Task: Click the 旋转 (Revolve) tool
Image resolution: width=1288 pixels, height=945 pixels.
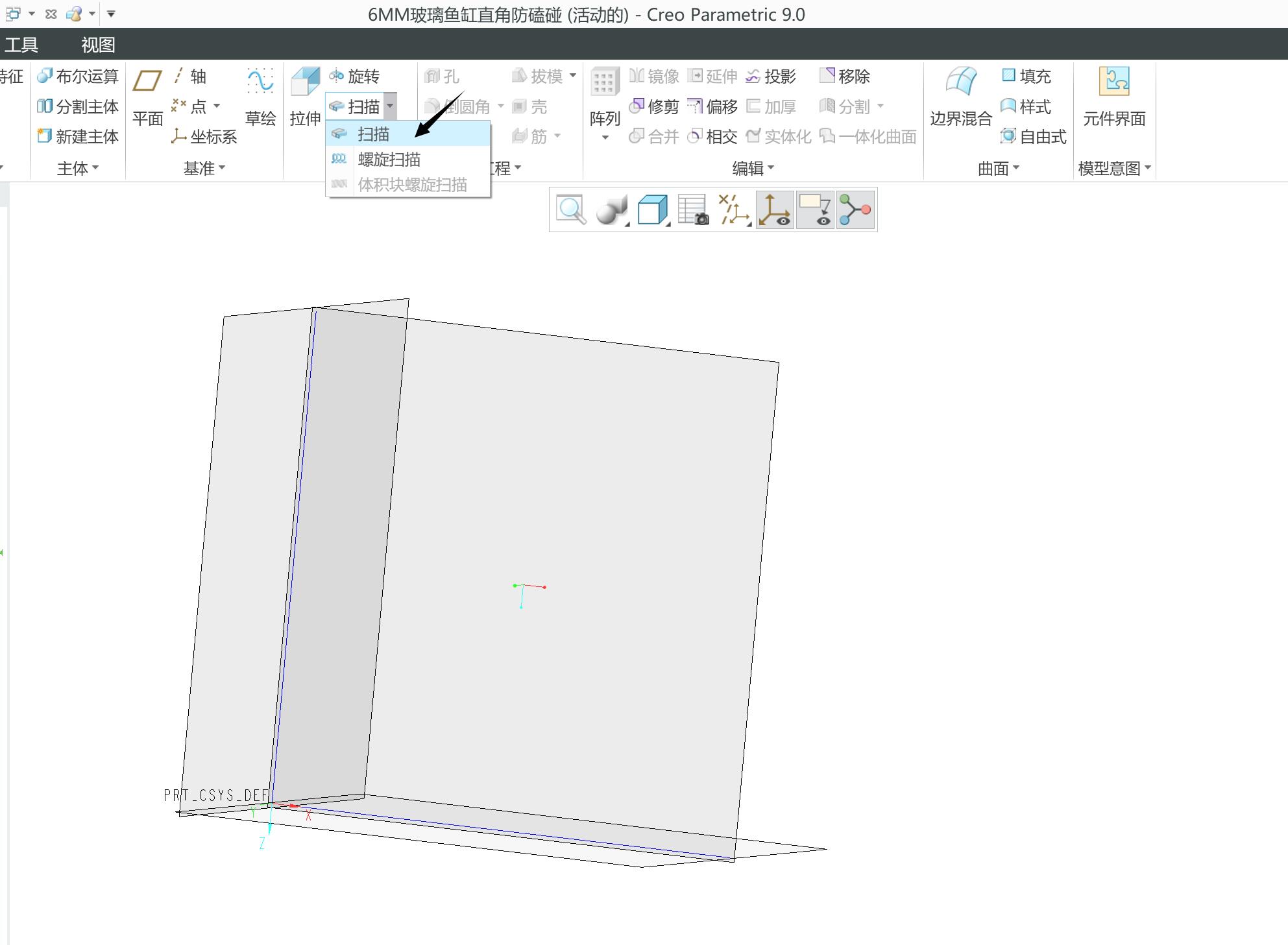Action: [354, 77]
